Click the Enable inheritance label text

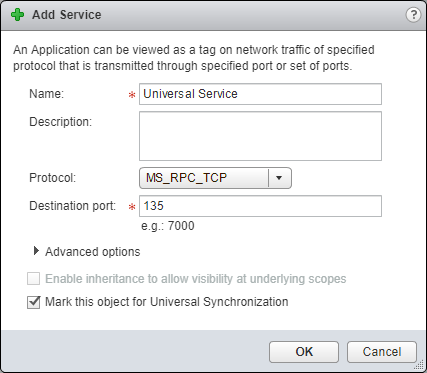[x=196, y=279]
